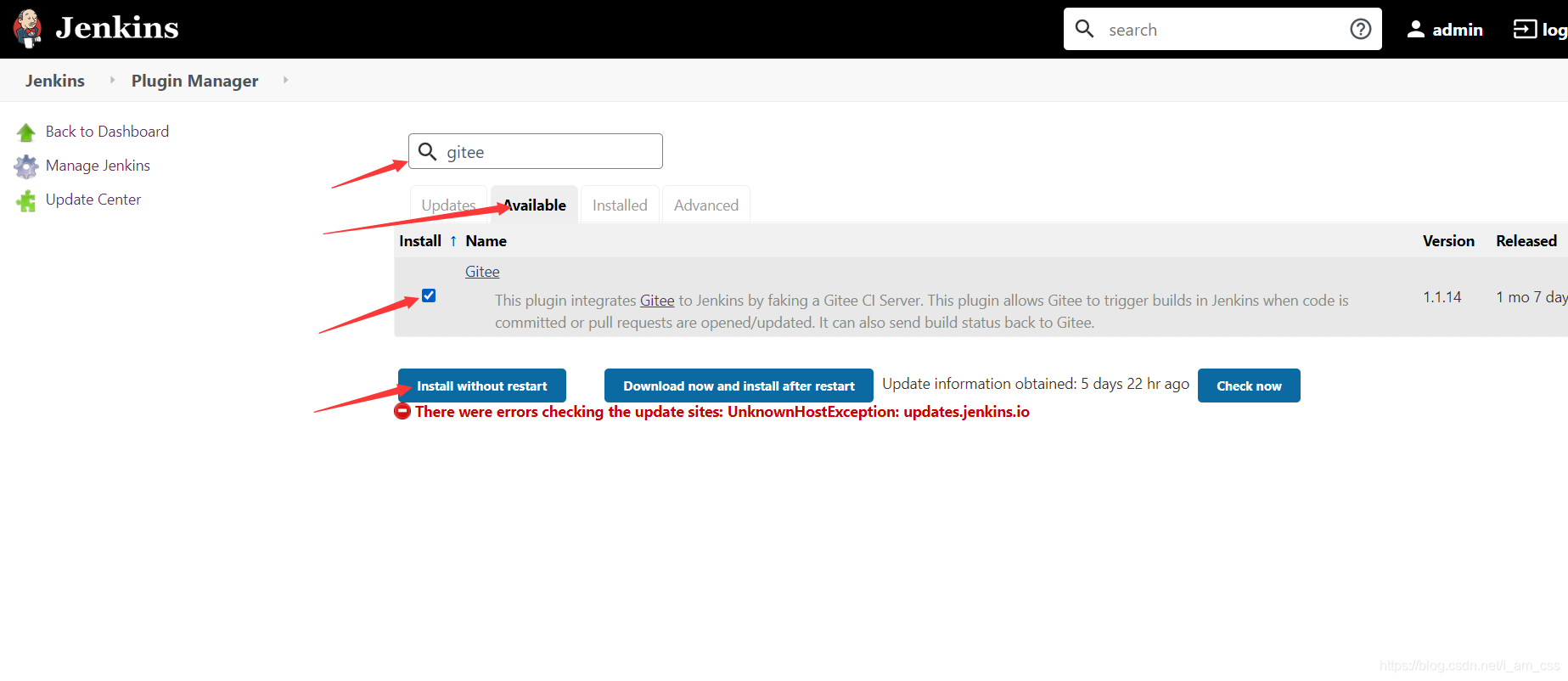Open the Gitee plugin name link
1568x681 pixels.
pos(482,272)
